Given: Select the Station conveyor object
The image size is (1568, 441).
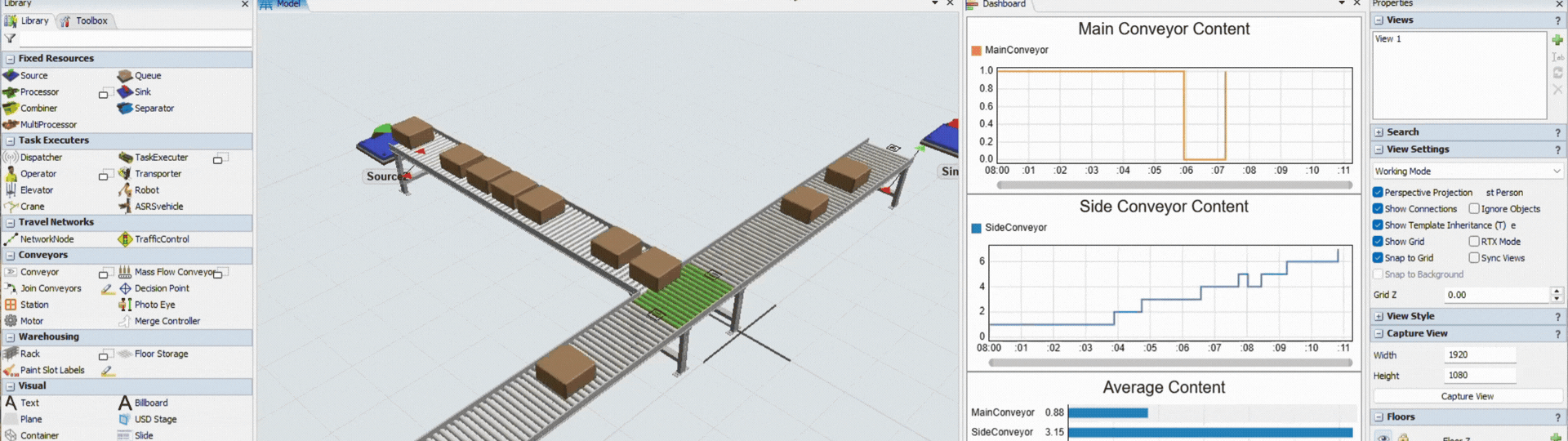Looking at the screenshot, I should [x=26, y=305].
